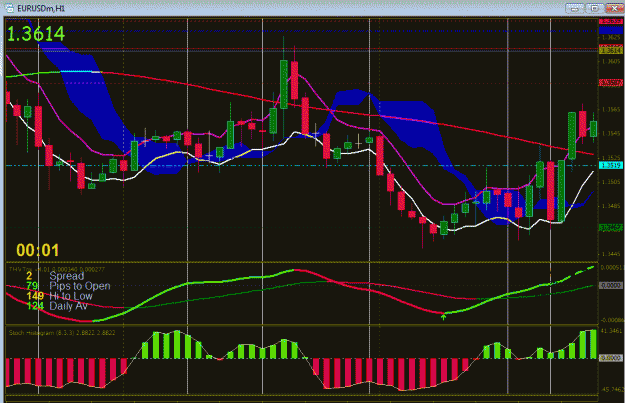Click the EURUSDm,H1 window title
This screenshot has height=403, width=625.
41,8
